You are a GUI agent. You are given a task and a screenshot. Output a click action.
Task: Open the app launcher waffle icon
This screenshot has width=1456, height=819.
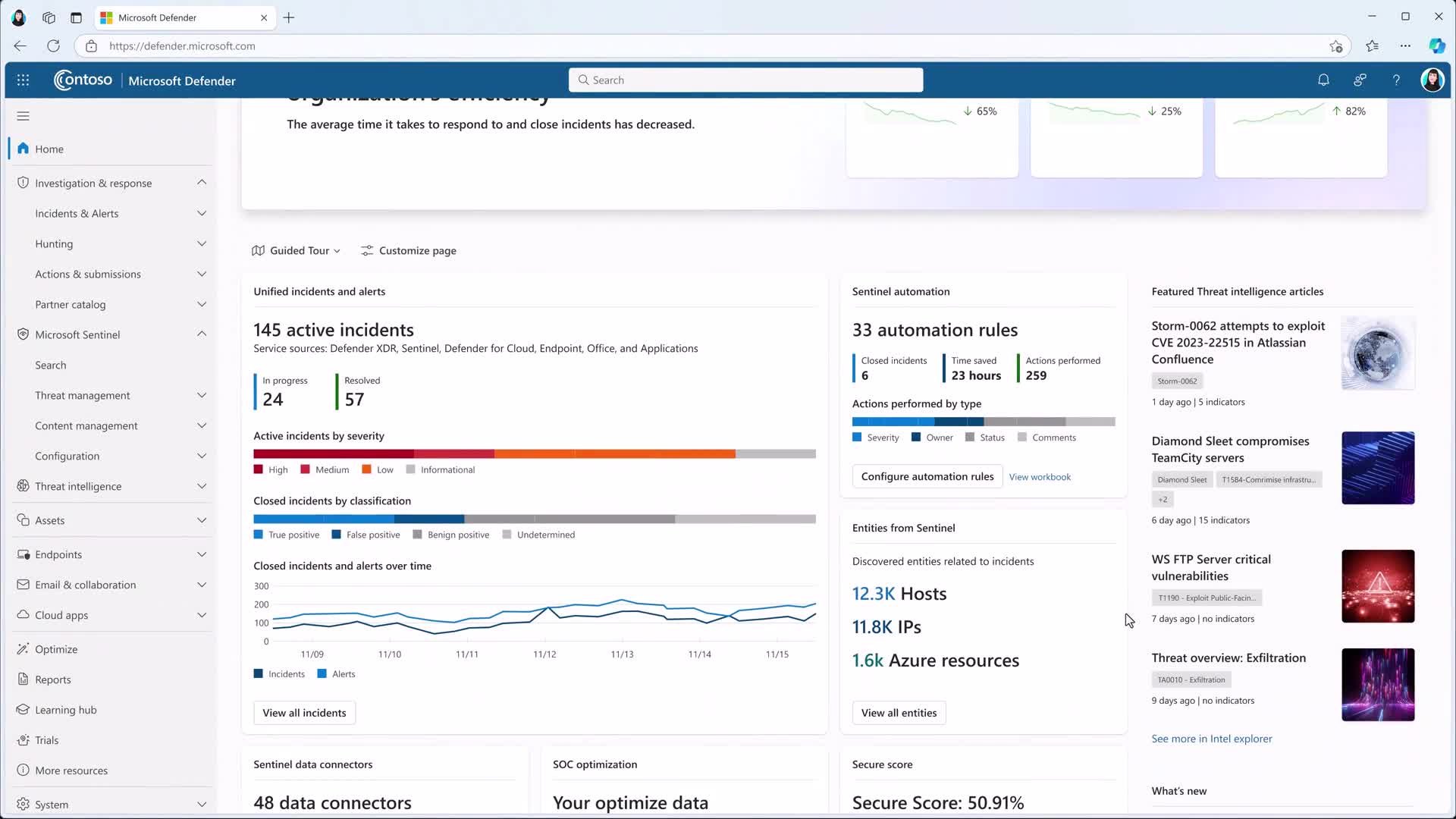23,80
